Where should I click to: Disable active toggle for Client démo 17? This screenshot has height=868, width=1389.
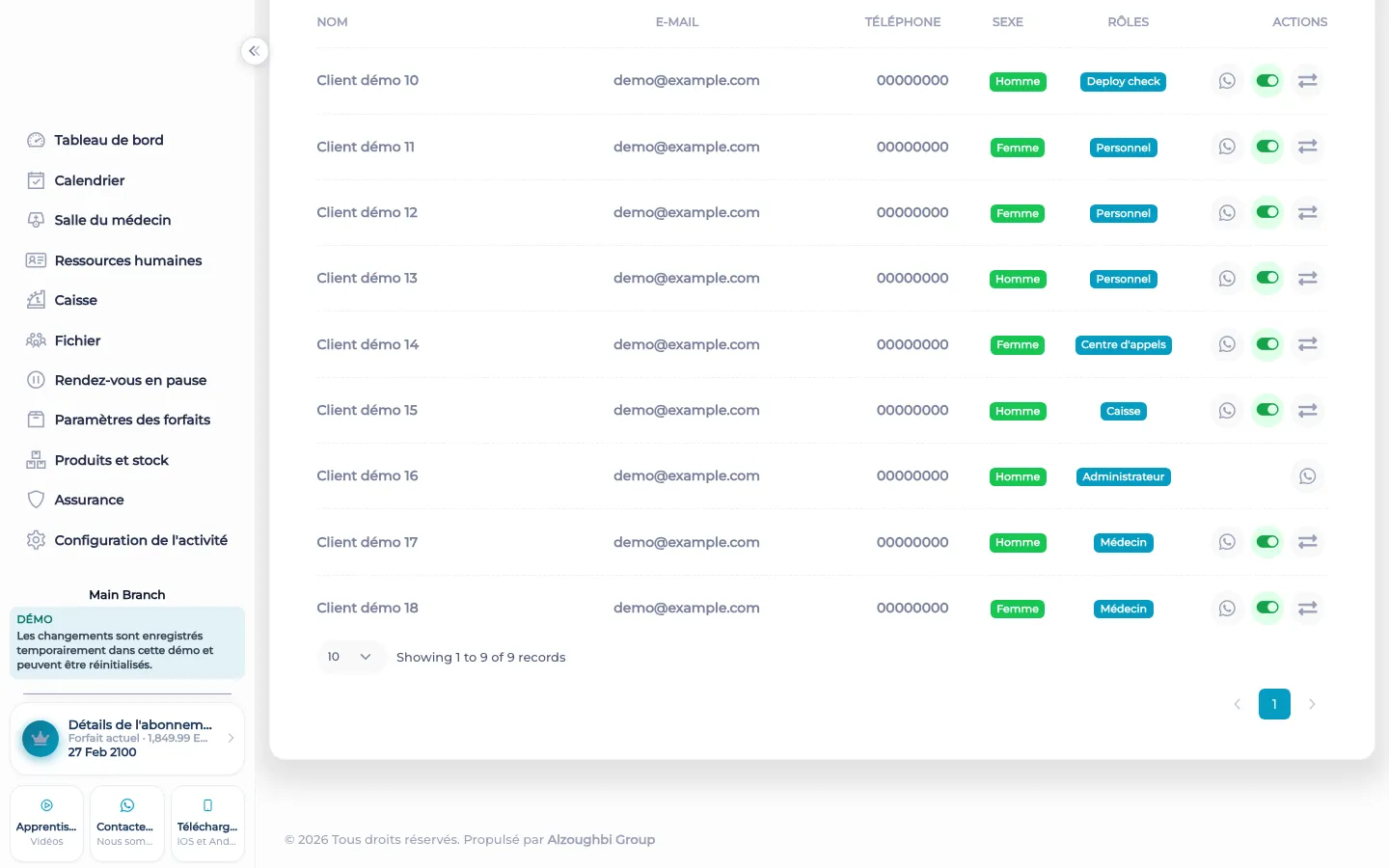coord(1267,542)
